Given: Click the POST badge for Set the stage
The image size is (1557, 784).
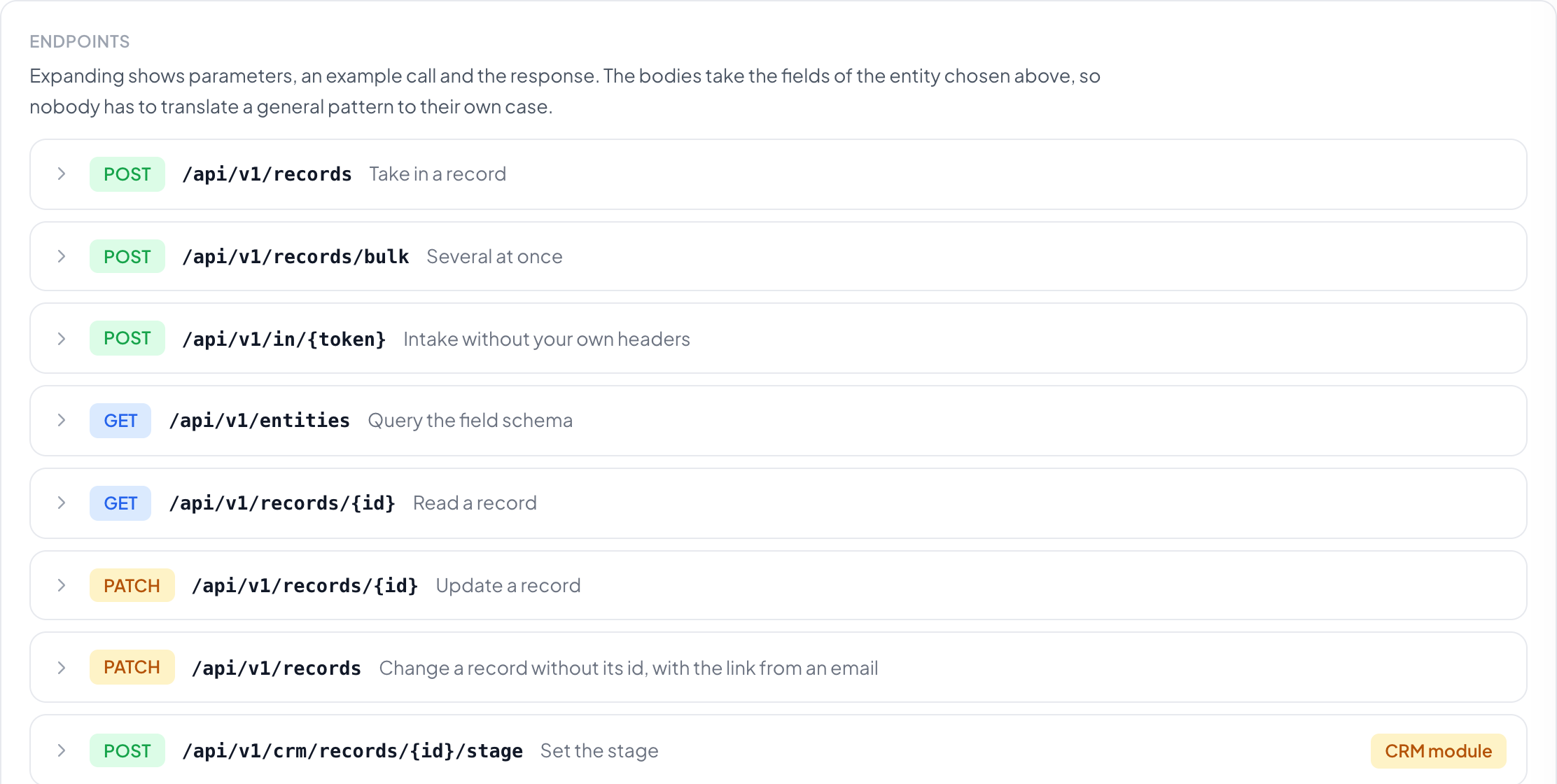Looking at the screenshot, I should [x=127, y=750].
